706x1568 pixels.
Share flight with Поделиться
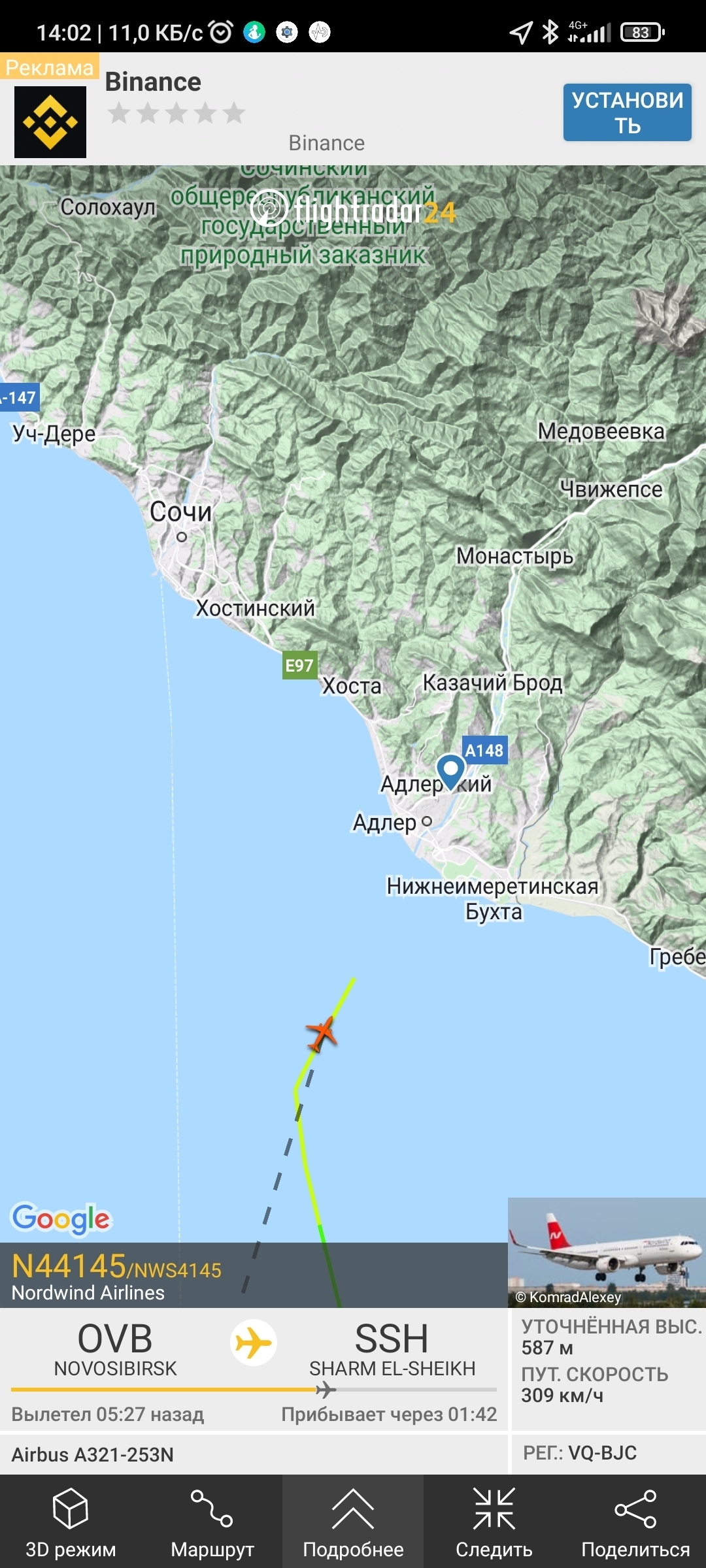coord(635,1522)
